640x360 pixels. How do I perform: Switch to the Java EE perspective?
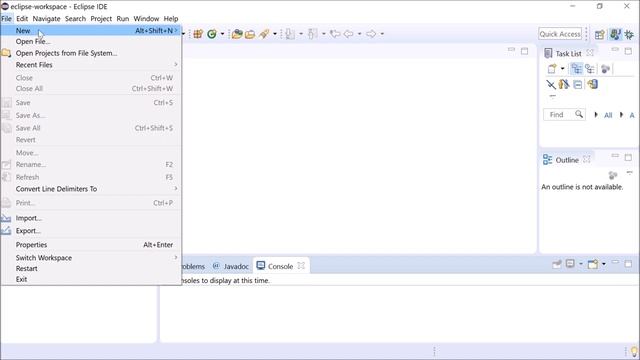[x=615, y=34]
